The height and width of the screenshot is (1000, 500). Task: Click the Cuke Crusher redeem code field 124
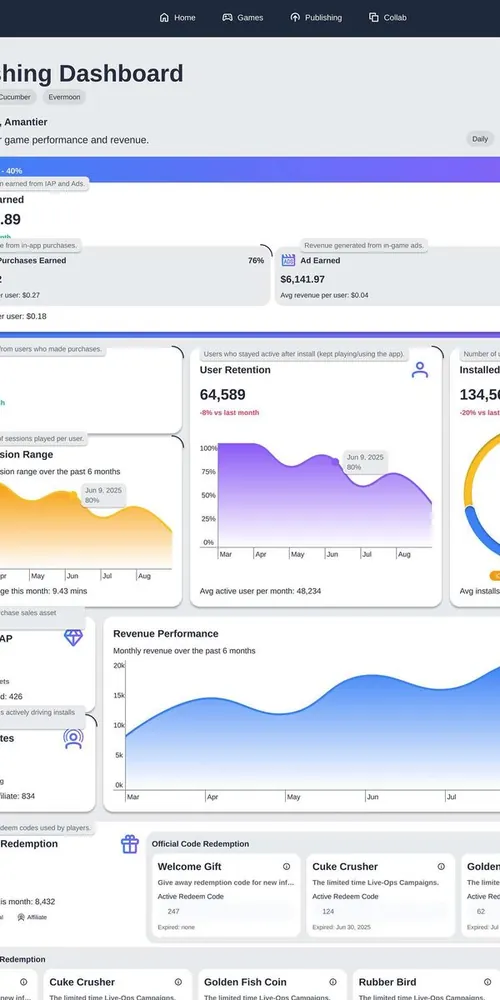381,911
